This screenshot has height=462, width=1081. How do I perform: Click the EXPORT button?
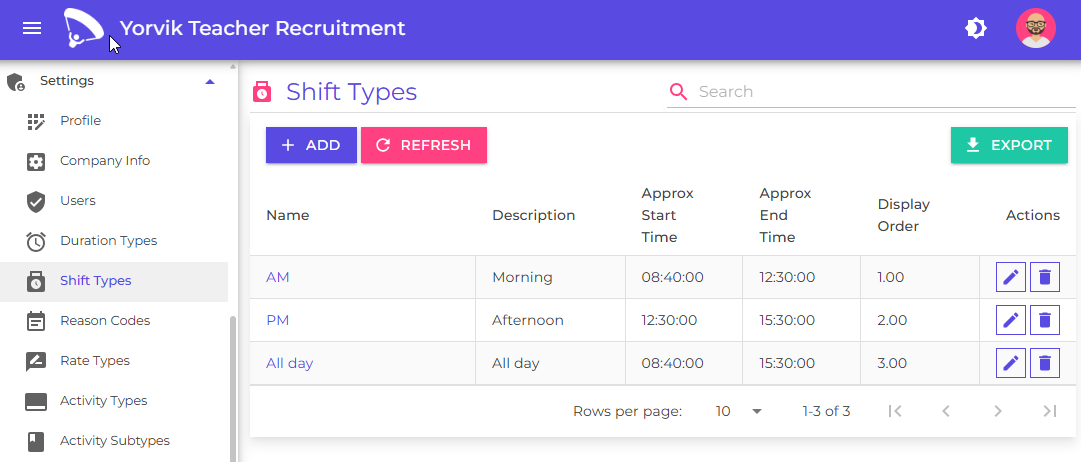pos(1009,145)
